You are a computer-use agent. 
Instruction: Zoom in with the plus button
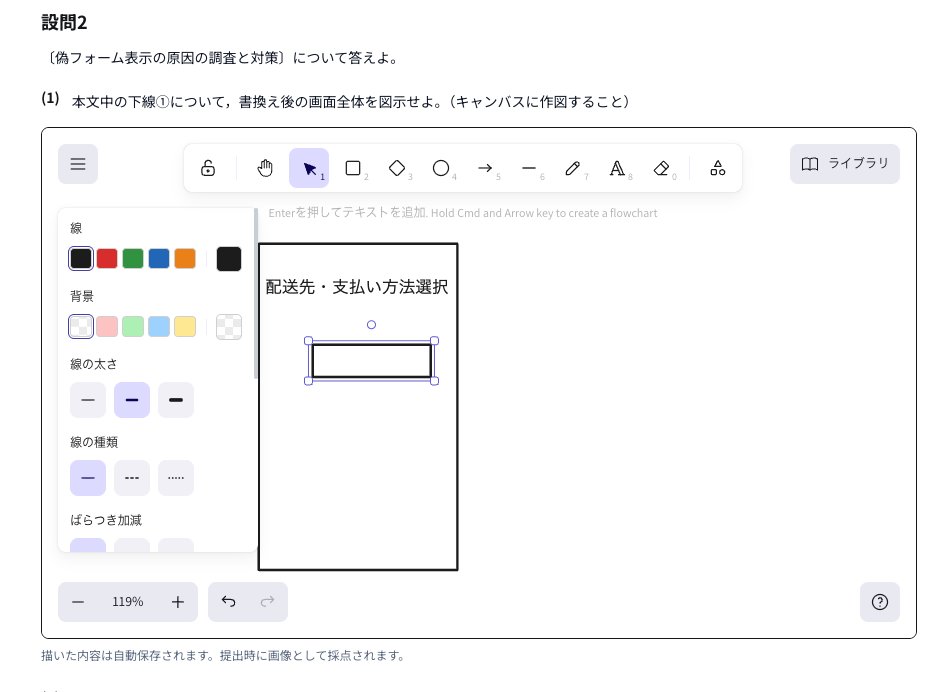tap(177, 602)
